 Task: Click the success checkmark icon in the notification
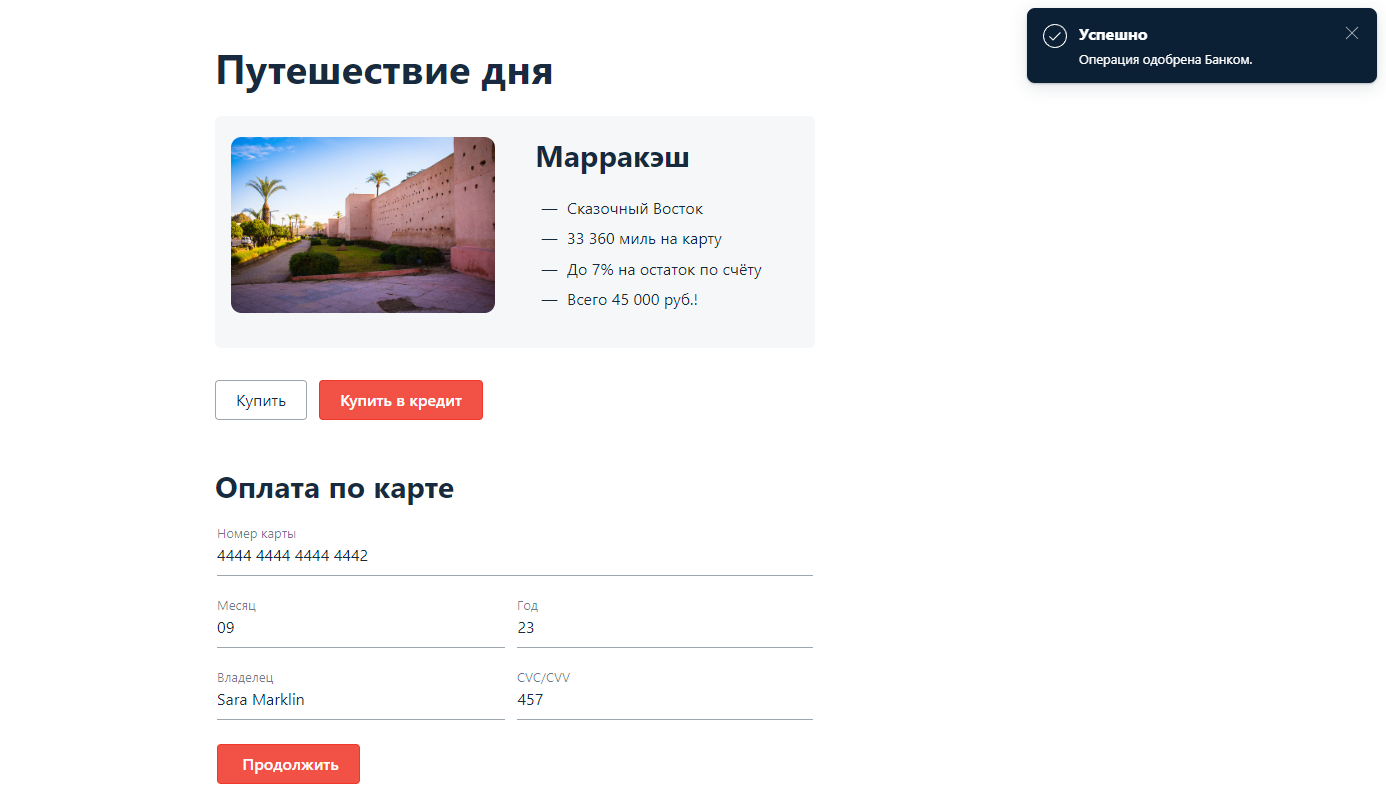coord(1055,35)
